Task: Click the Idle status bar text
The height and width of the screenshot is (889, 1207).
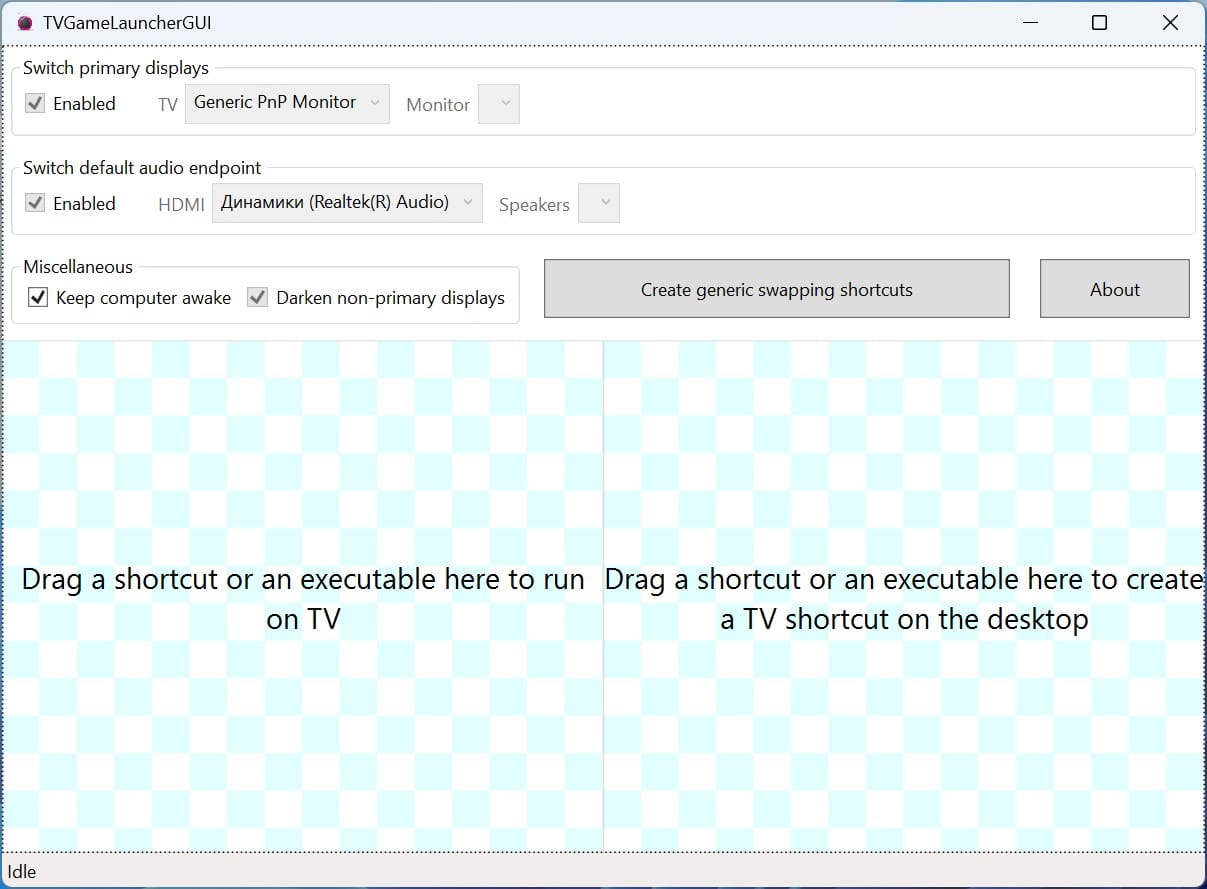Action: (22, 872)
